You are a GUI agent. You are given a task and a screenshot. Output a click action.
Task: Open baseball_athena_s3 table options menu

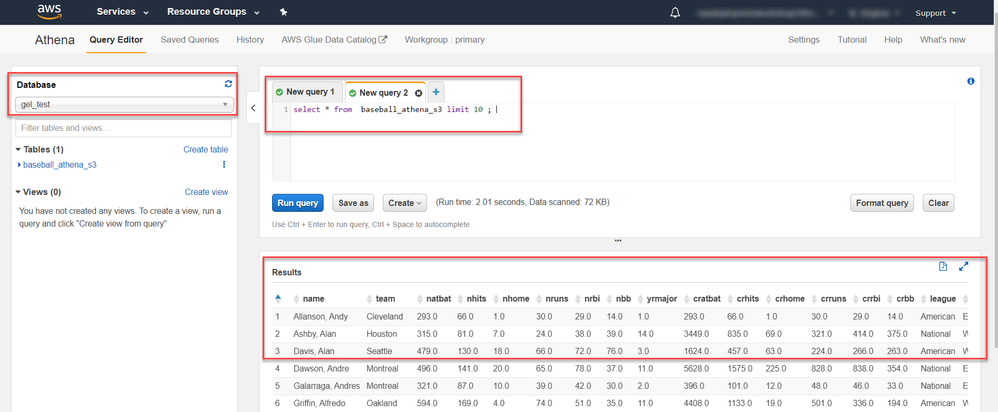coord(224,165)
